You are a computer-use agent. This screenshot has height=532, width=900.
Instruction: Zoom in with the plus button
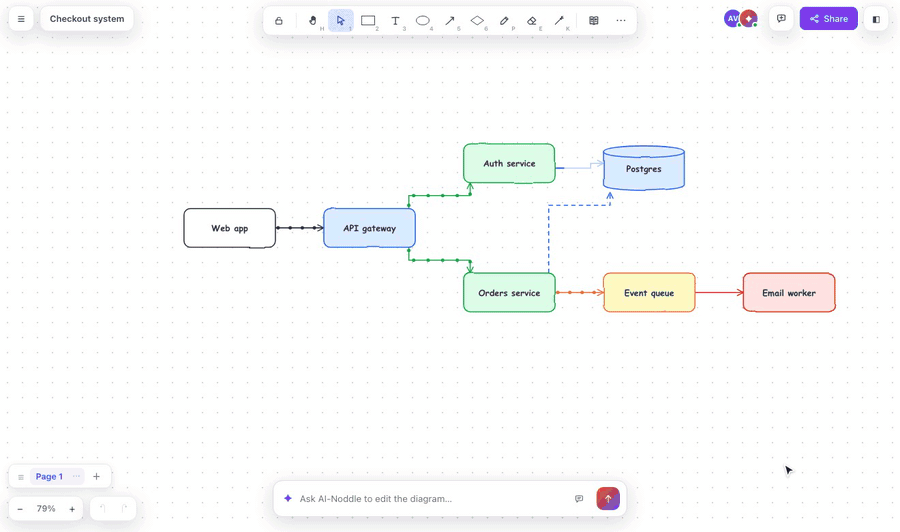(x=72, y=509)
